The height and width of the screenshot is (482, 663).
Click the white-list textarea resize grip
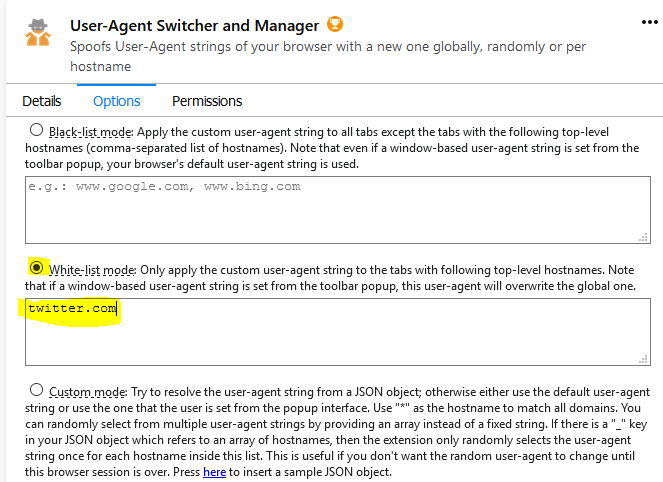coord(643,359)
